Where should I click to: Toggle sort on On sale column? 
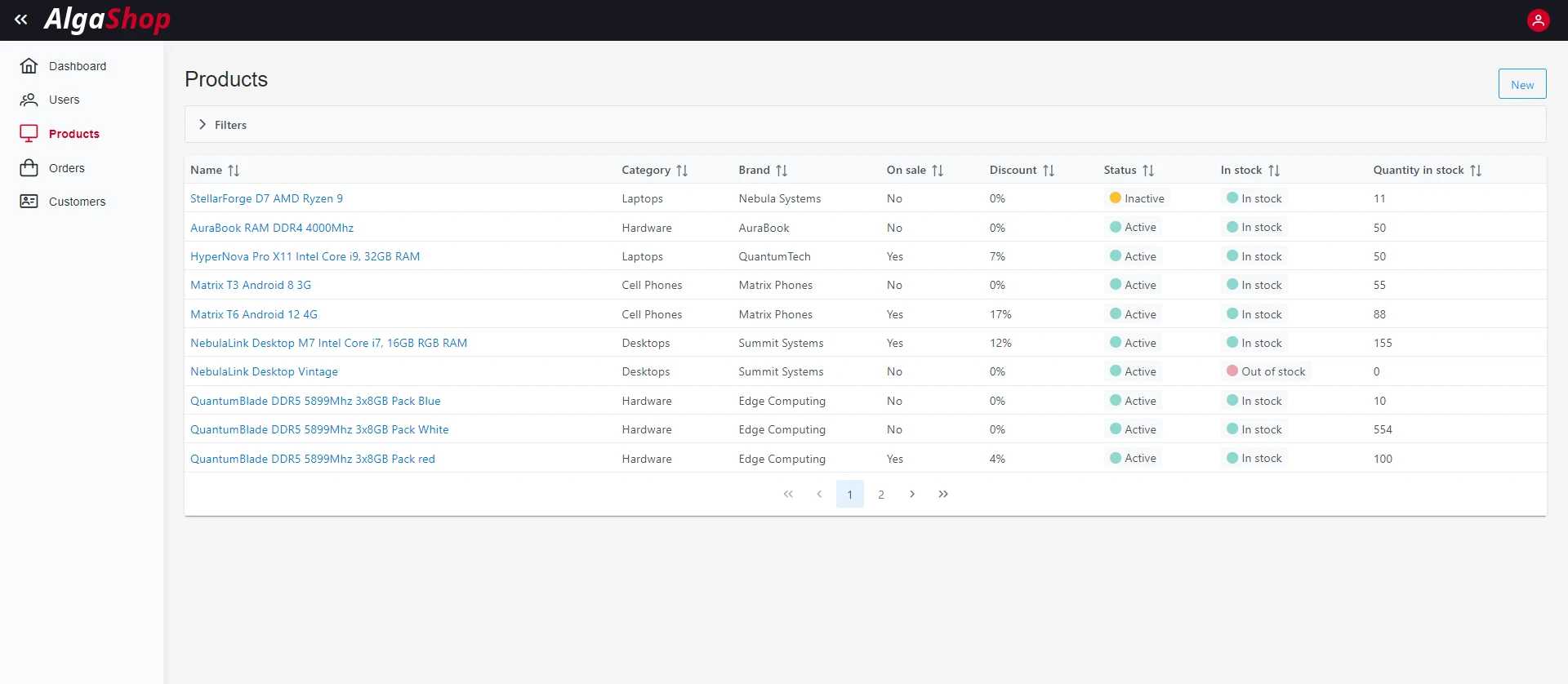[x=937, y=171]
